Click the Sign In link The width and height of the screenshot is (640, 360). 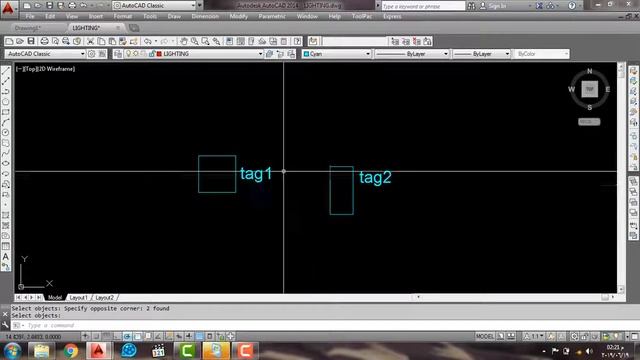pyautogui.click(x=497, y=6)
